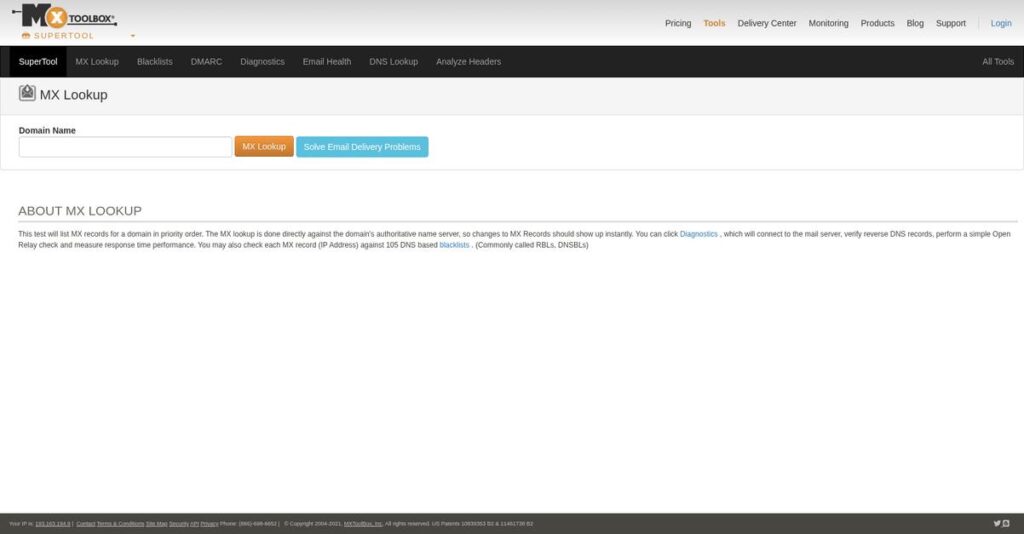Viewport: 1024px width, 534px height.
Task: Click the MX Lookup envelope icon
Action: [27, 93]
